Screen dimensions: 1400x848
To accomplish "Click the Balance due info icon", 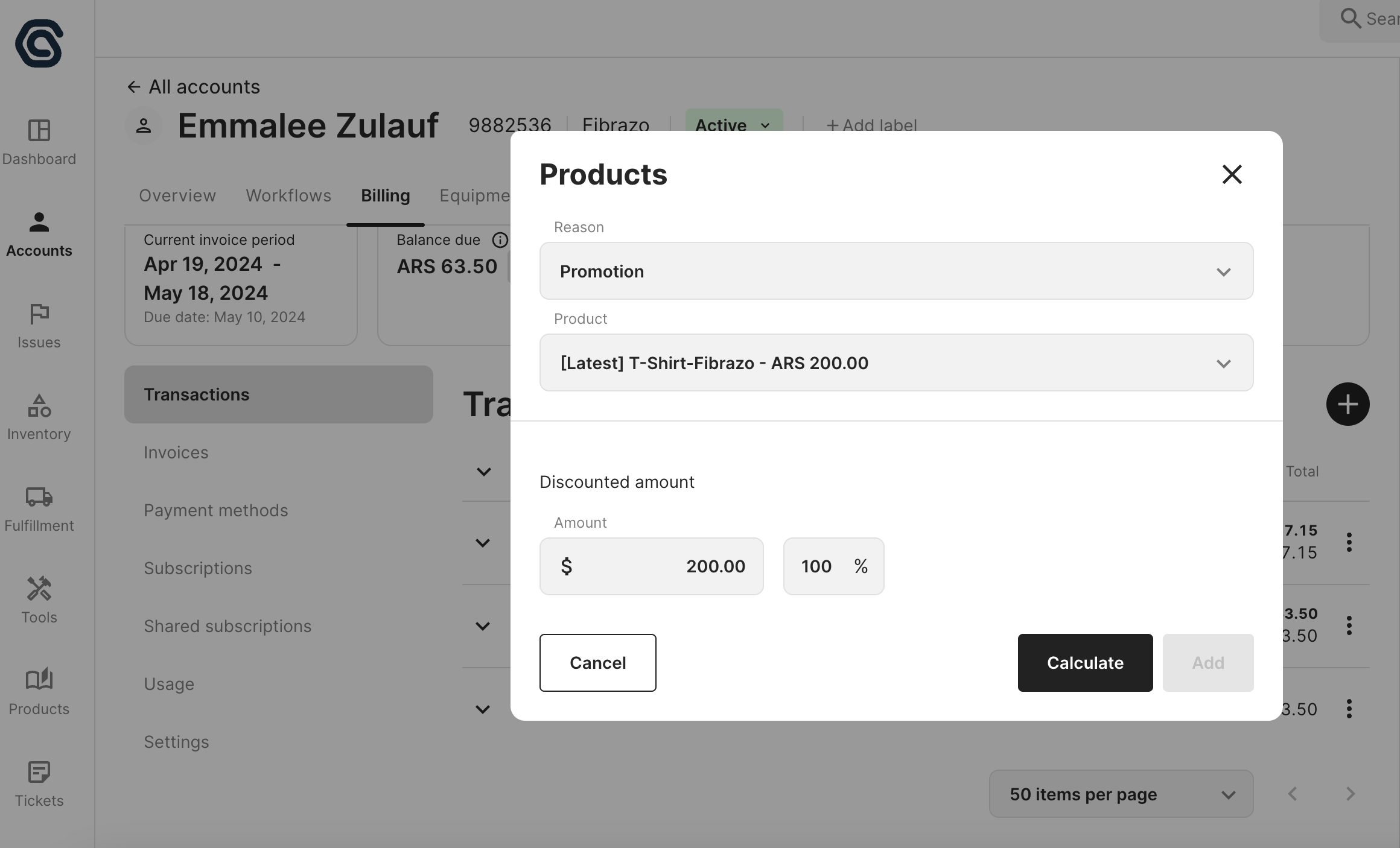I will point(500,240).
